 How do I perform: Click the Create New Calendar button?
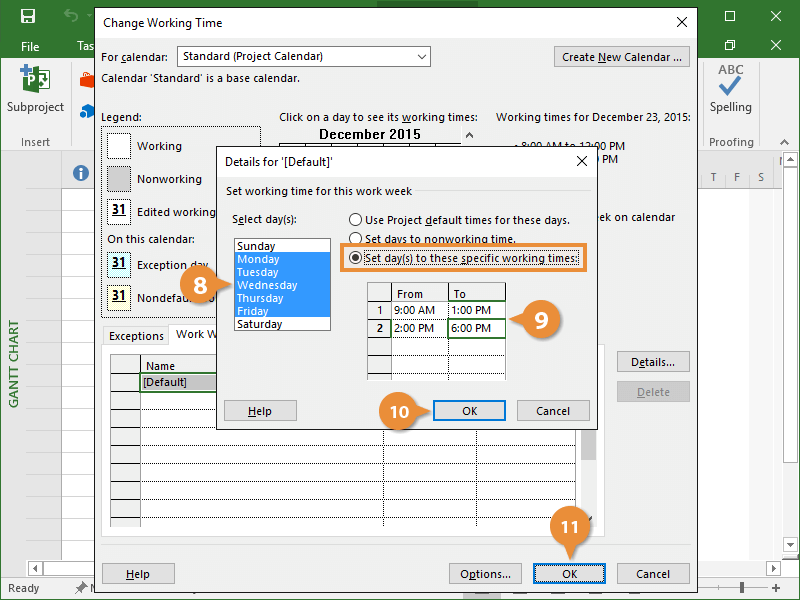point(621,57)
